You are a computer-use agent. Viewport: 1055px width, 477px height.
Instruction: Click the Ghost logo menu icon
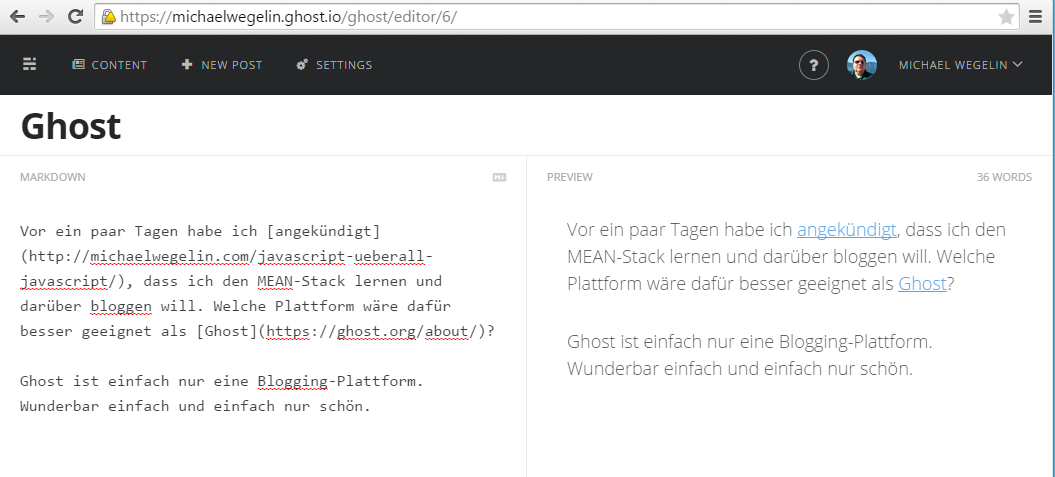(30, 65)
